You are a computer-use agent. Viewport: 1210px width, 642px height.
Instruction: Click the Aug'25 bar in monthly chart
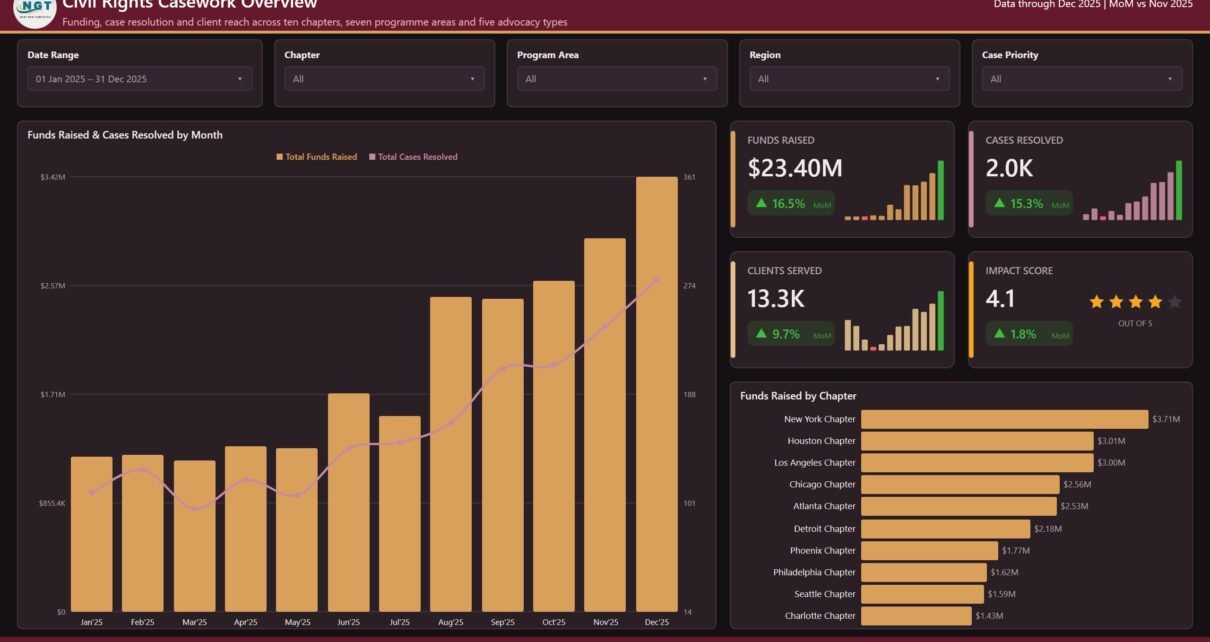point(451,454)
